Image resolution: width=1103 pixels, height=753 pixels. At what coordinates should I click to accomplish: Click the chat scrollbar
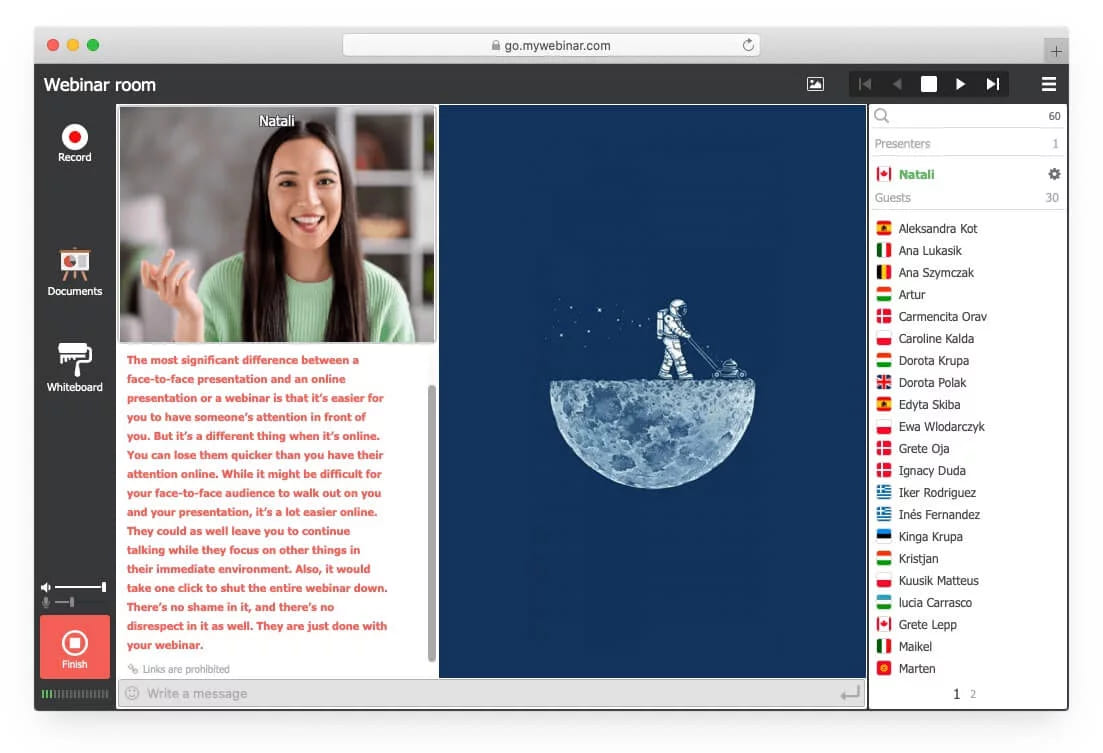click(x=431, y=523)
